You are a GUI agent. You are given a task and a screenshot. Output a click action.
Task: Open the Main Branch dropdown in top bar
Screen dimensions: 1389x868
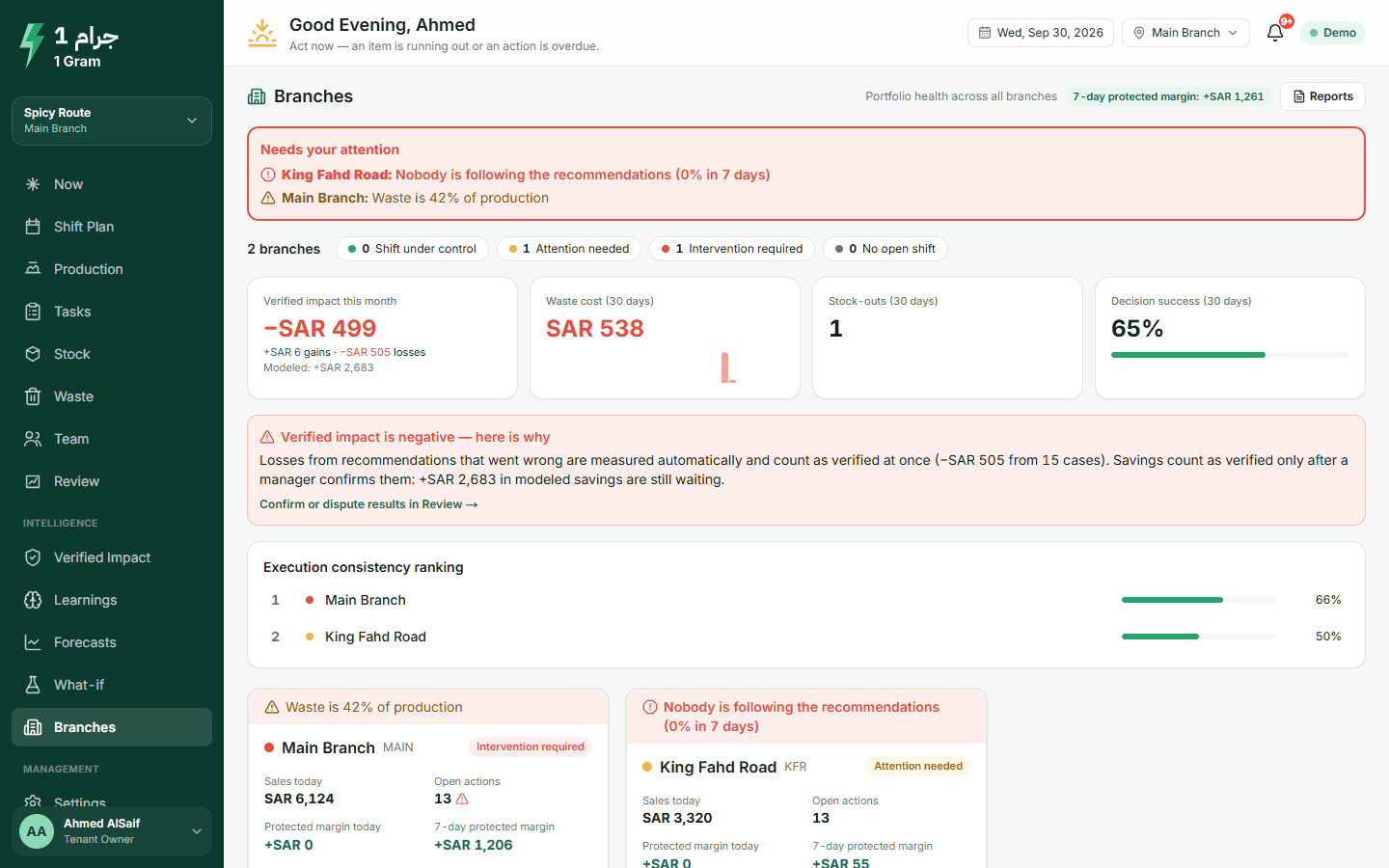(1185, 33)
